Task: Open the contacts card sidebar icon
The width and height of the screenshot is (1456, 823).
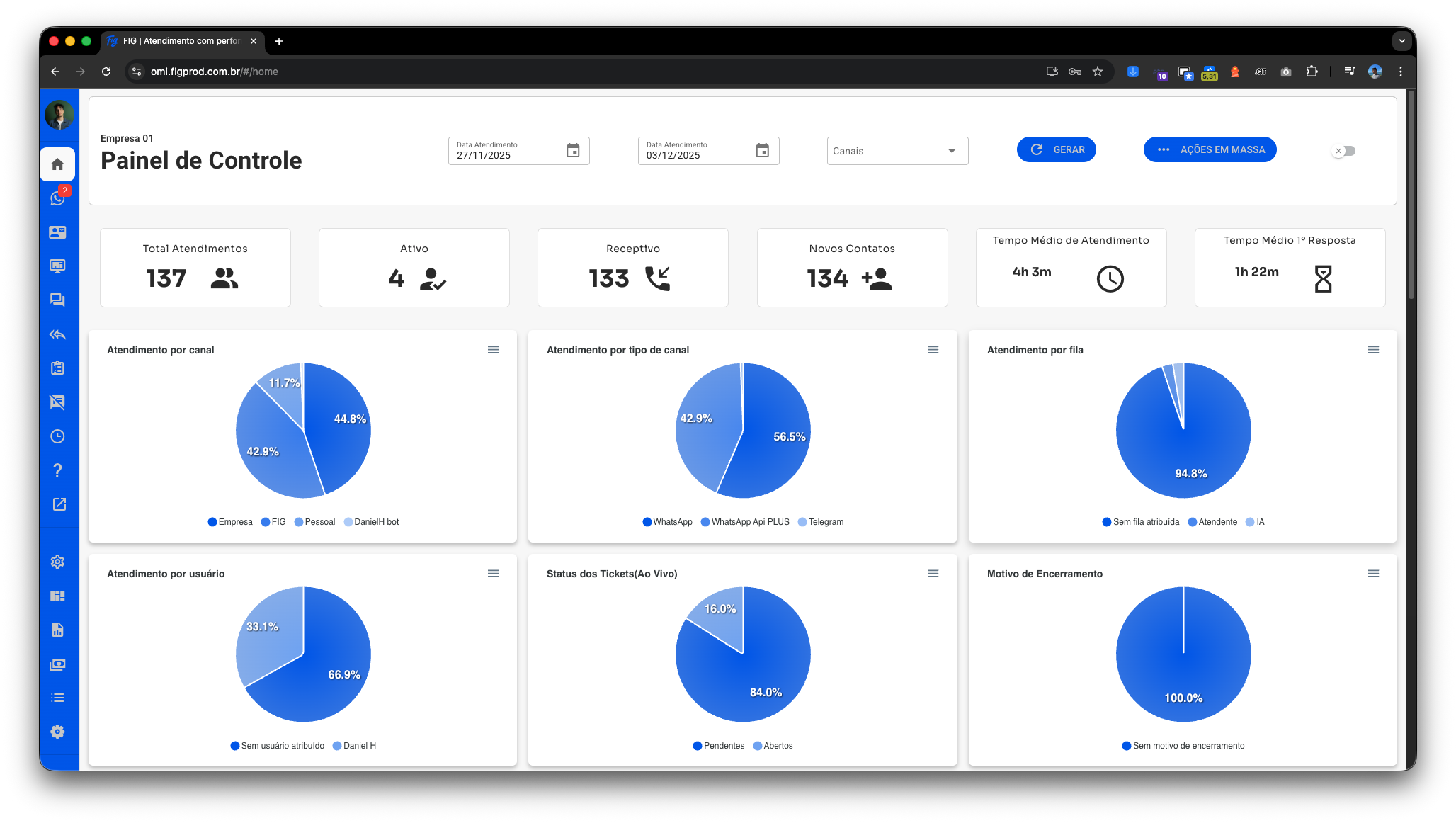Action: (57, 232)
